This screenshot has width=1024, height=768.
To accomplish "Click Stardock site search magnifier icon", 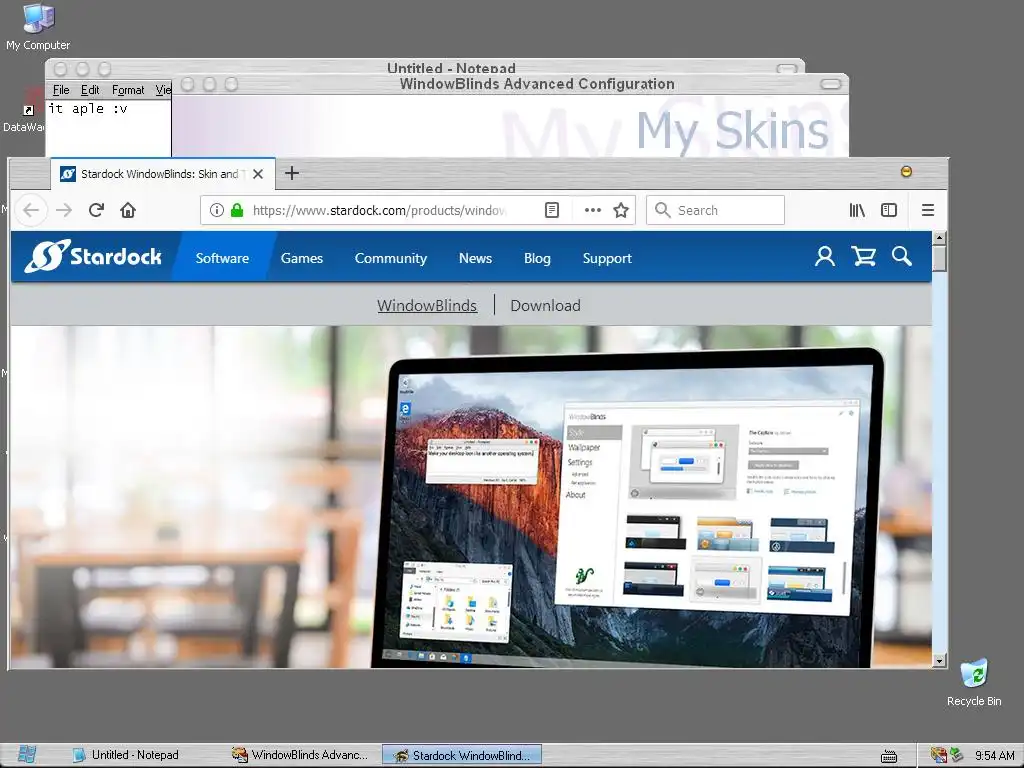I will (x=902, y=256).
